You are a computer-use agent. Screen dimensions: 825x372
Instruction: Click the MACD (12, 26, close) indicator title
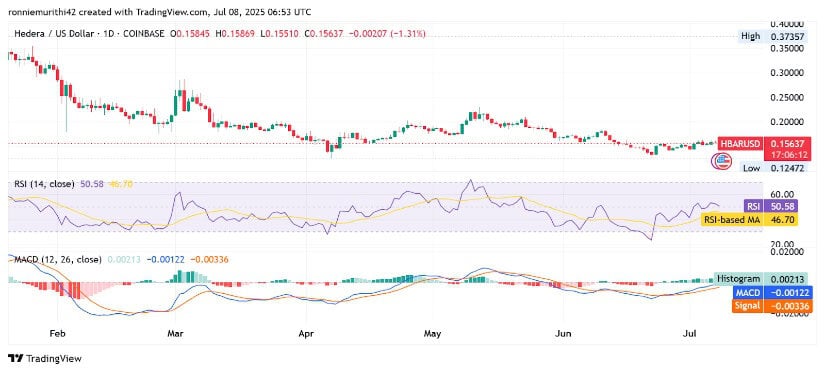point(57,259)
